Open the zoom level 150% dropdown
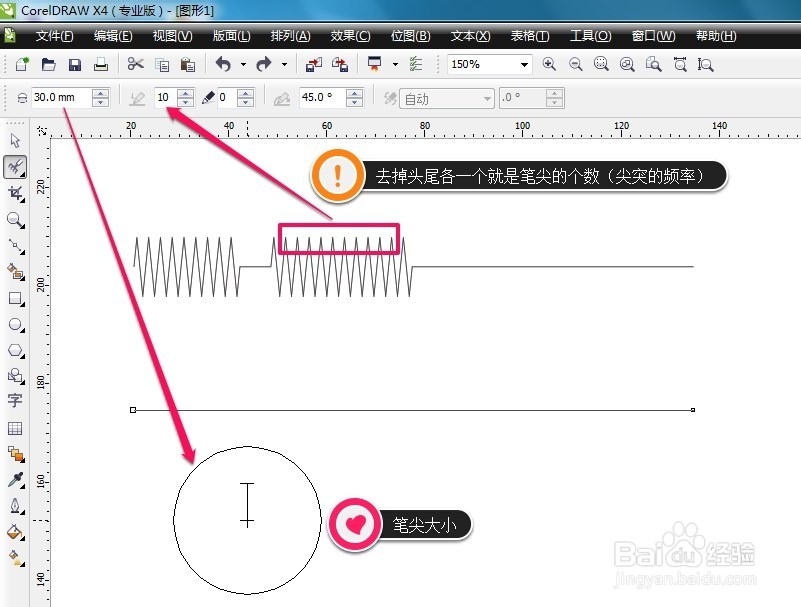This screenshot has height=607, width=801. tap(524, 64)
